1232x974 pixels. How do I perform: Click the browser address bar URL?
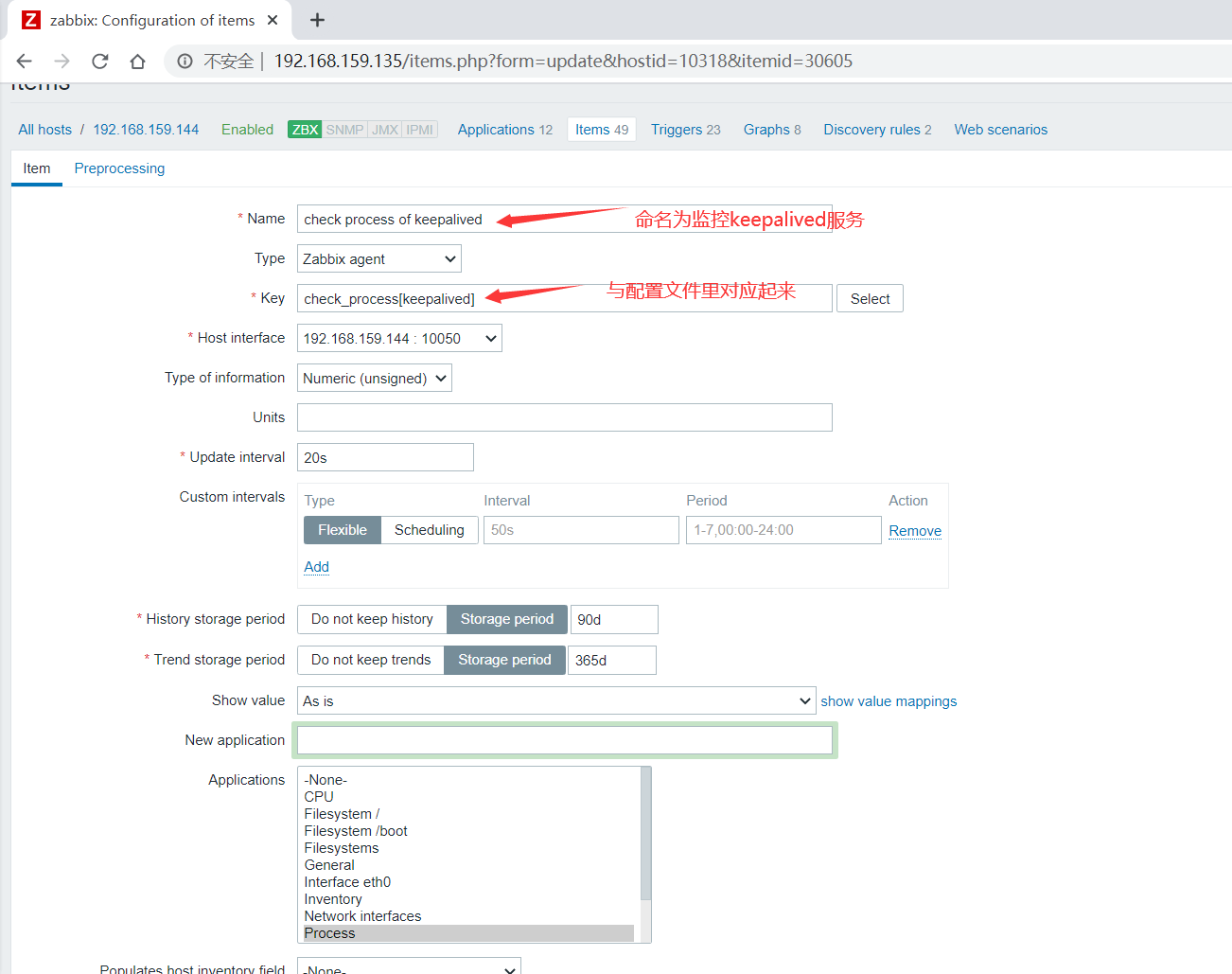[563, 62]
